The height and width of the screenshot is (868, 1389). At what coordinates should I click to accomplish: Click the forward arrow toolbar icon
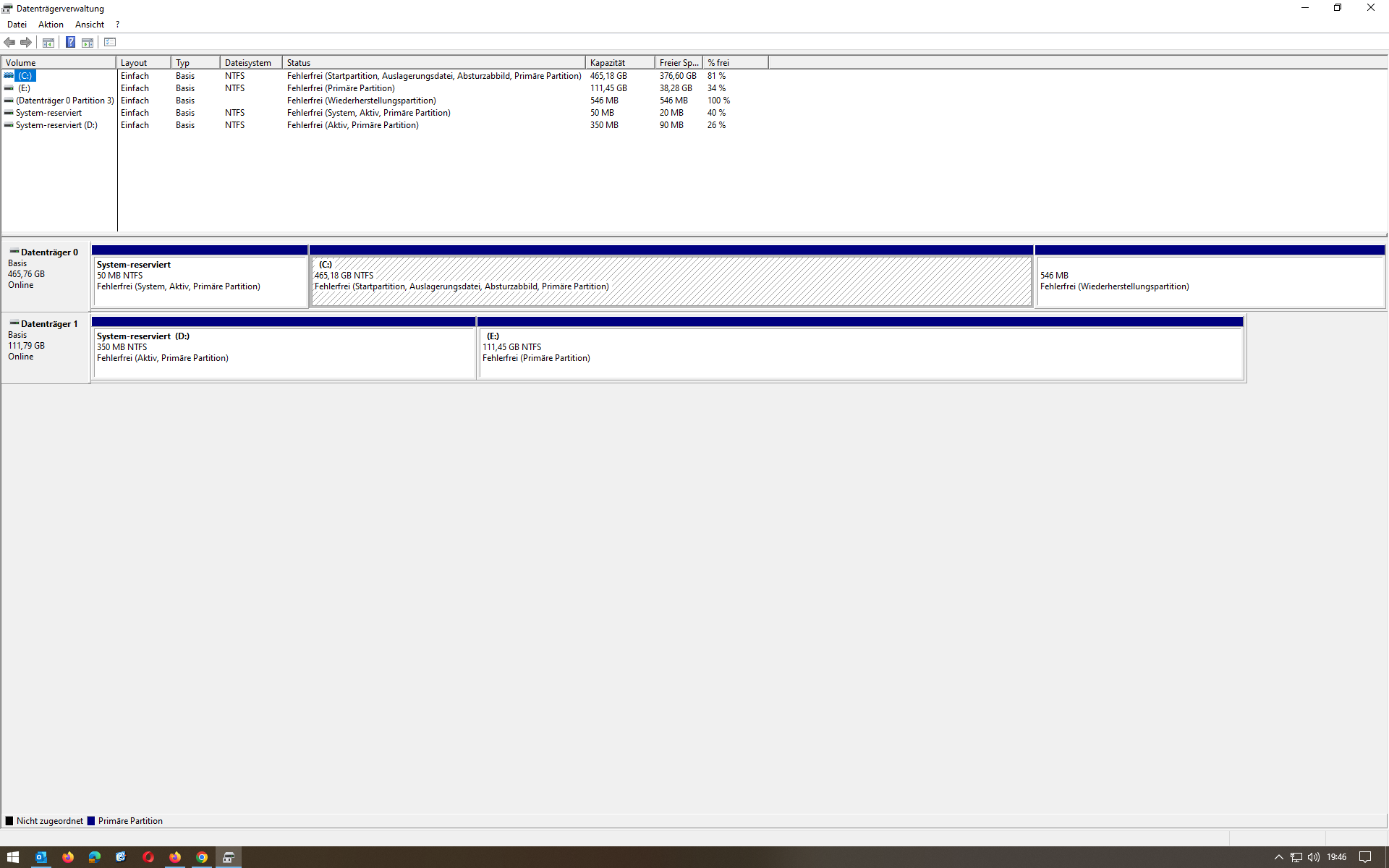click(x=26, y=43)
